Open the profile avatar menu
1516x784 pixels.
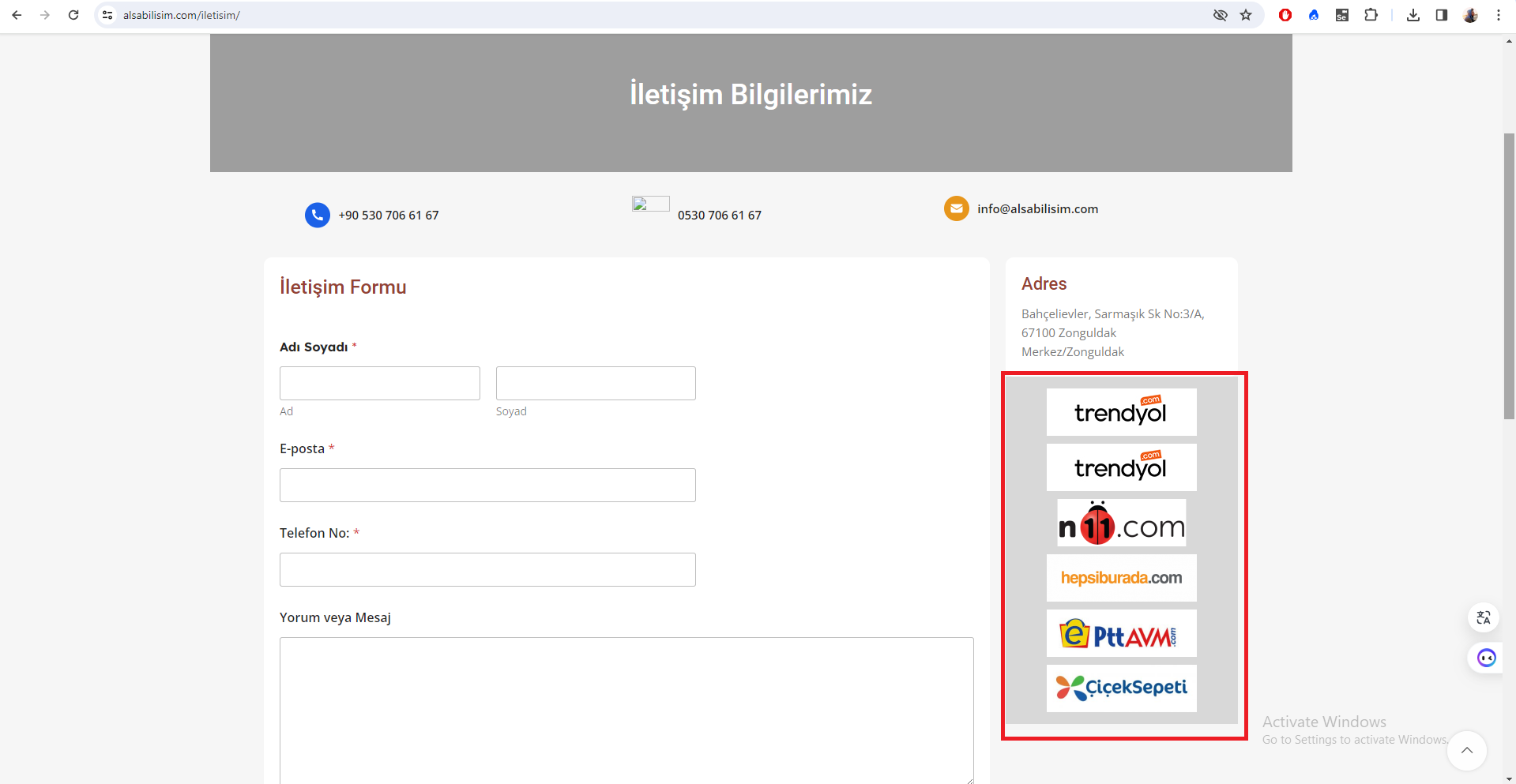click(x=1470, y=15)
